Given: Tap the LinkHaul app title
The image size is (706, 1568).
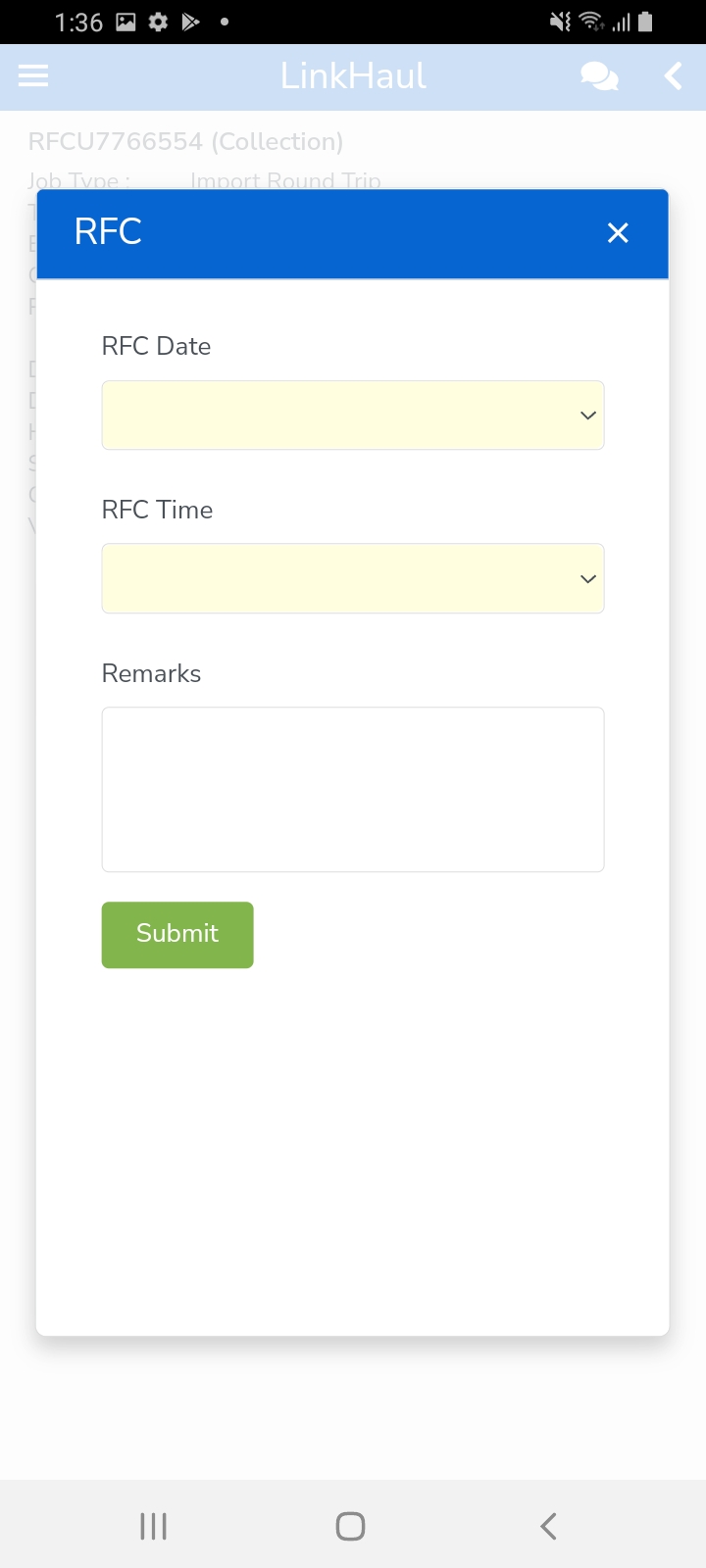Looking at the screenshot, I should click(x=353, y=76).
